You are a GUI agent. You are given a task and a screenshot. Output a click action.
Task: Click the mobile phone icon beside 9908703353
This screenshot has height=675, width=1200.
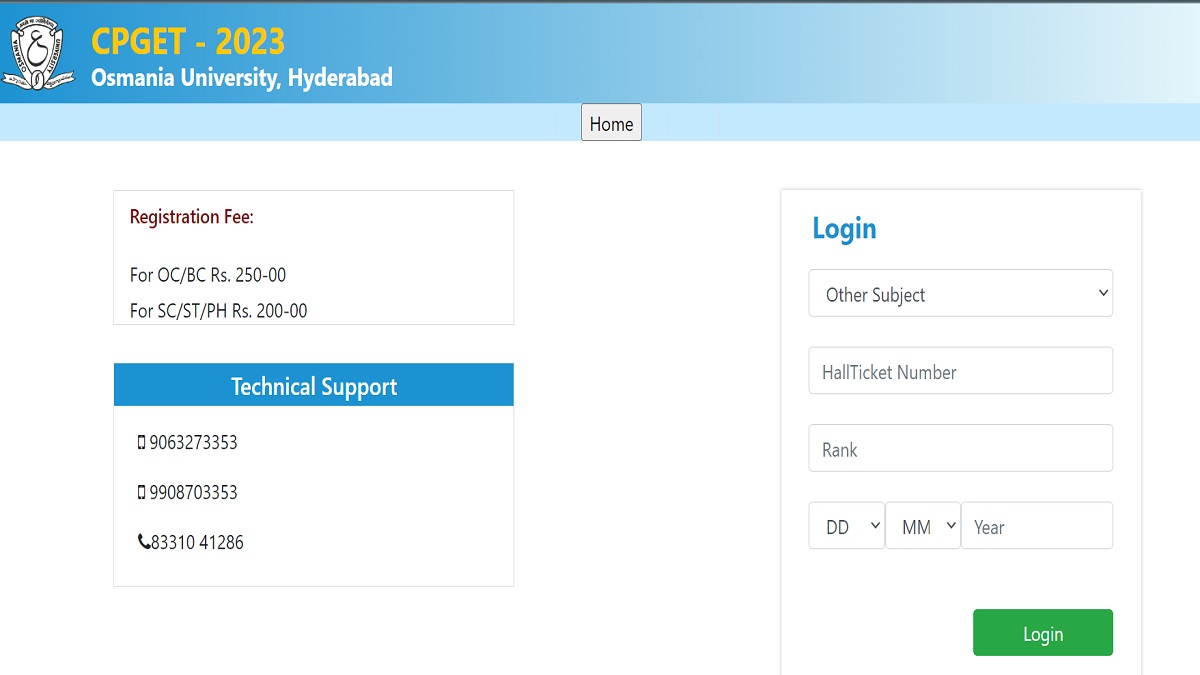point(142,491)
